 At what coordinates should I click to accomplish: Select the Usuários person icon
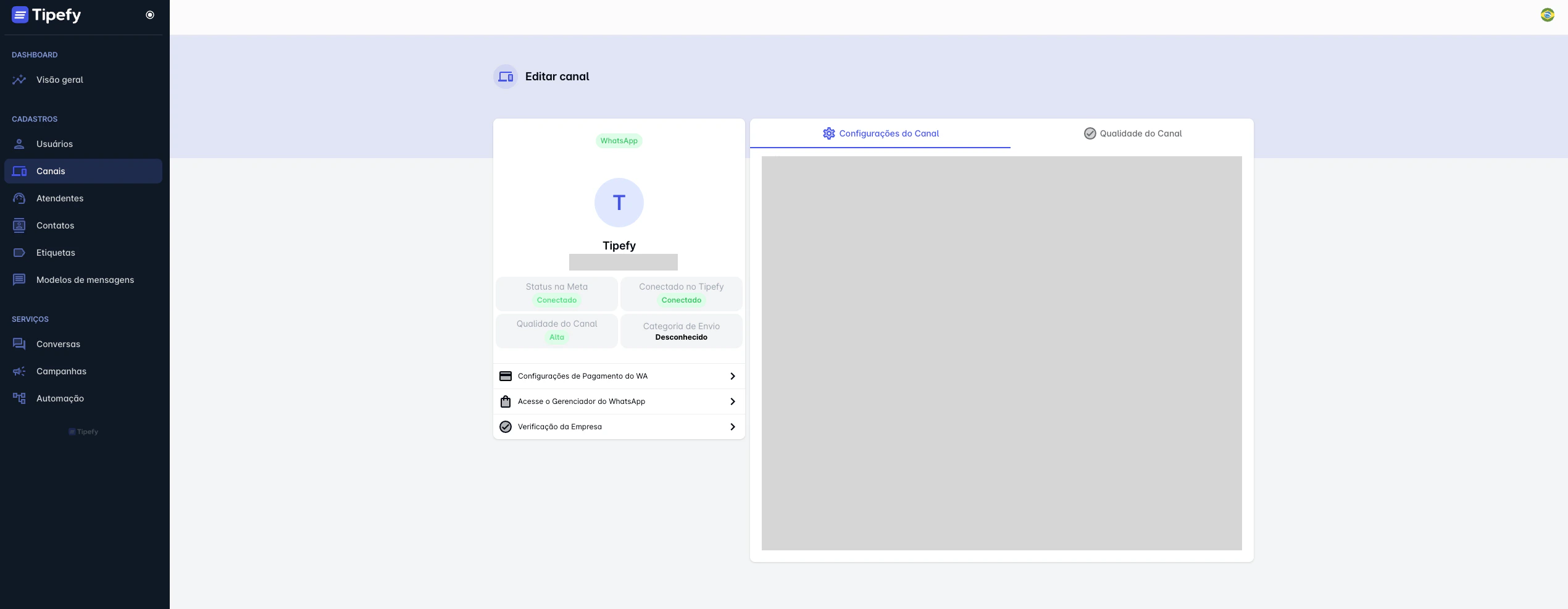point(19,144)
